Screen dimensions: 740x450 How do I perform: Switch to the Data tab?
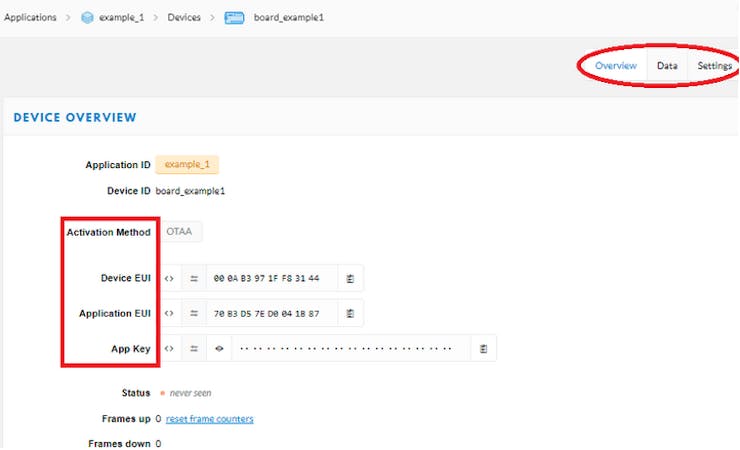pyautogui.click(x=667, y=66)
